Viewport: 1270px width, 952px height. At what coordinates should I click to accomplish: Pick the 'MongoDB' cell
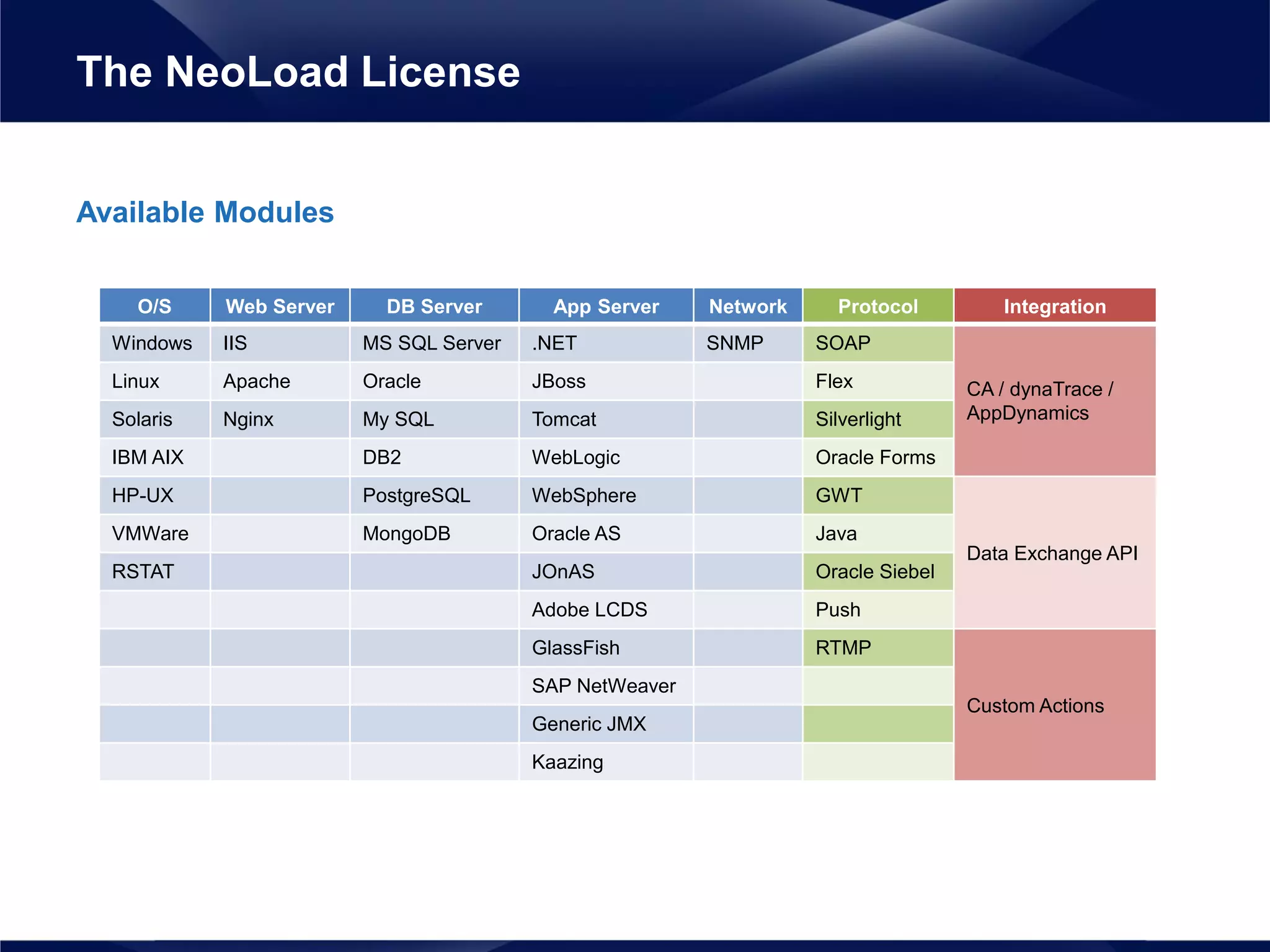[x=435, y=534]
